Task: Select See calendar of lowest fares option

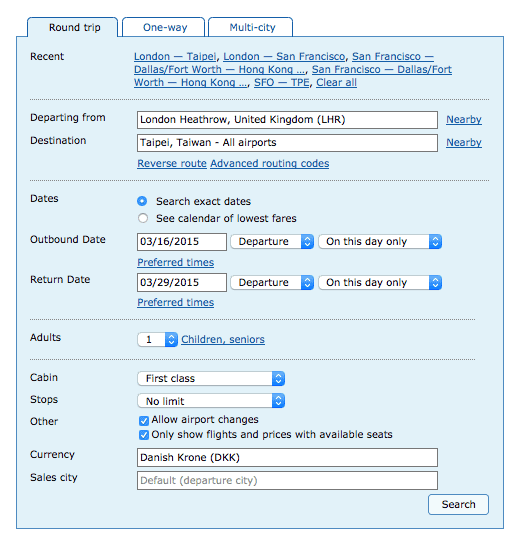Action: click(x=143, y=218)
